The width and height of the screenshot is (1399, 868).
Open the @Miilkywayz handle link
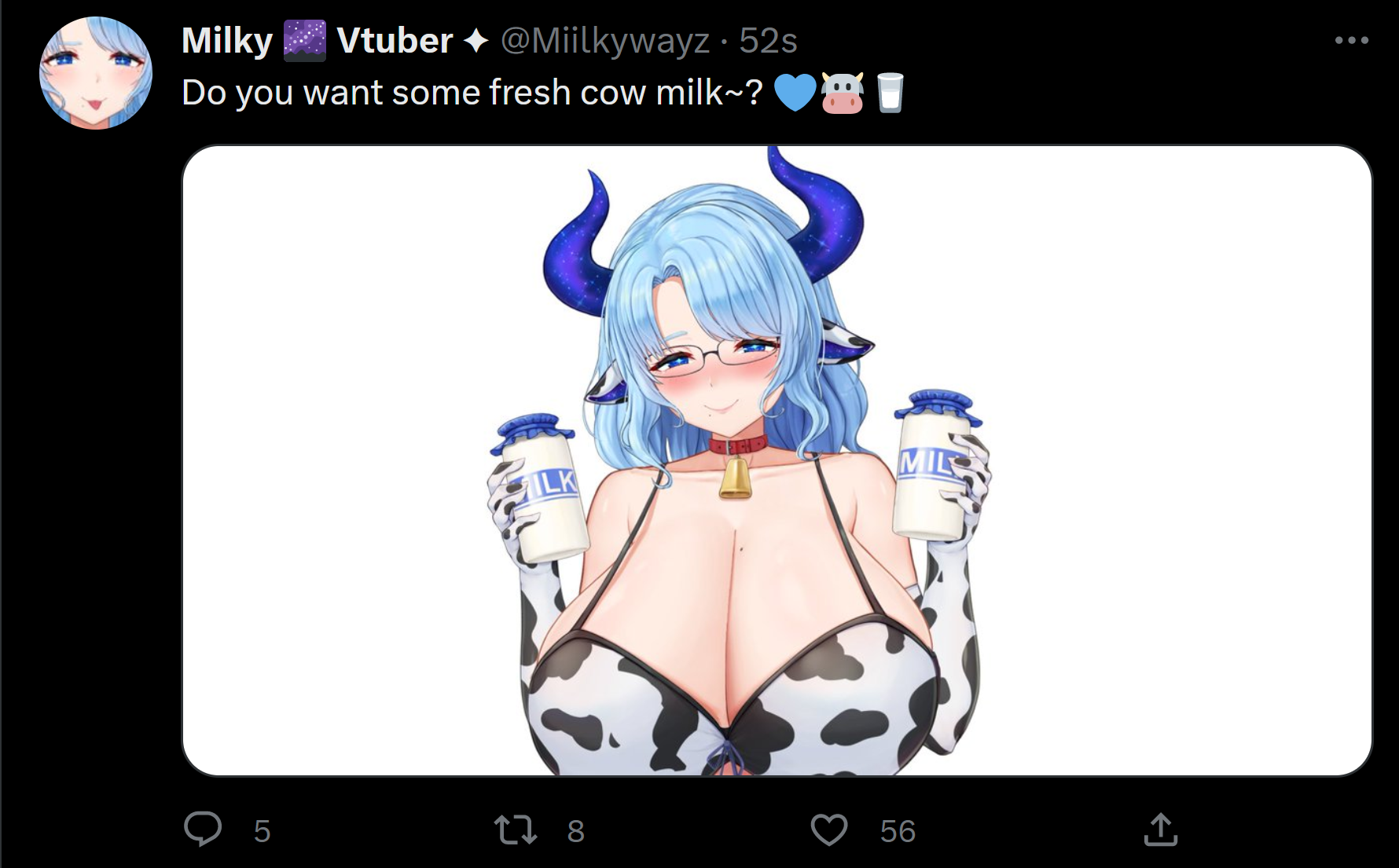605,41
